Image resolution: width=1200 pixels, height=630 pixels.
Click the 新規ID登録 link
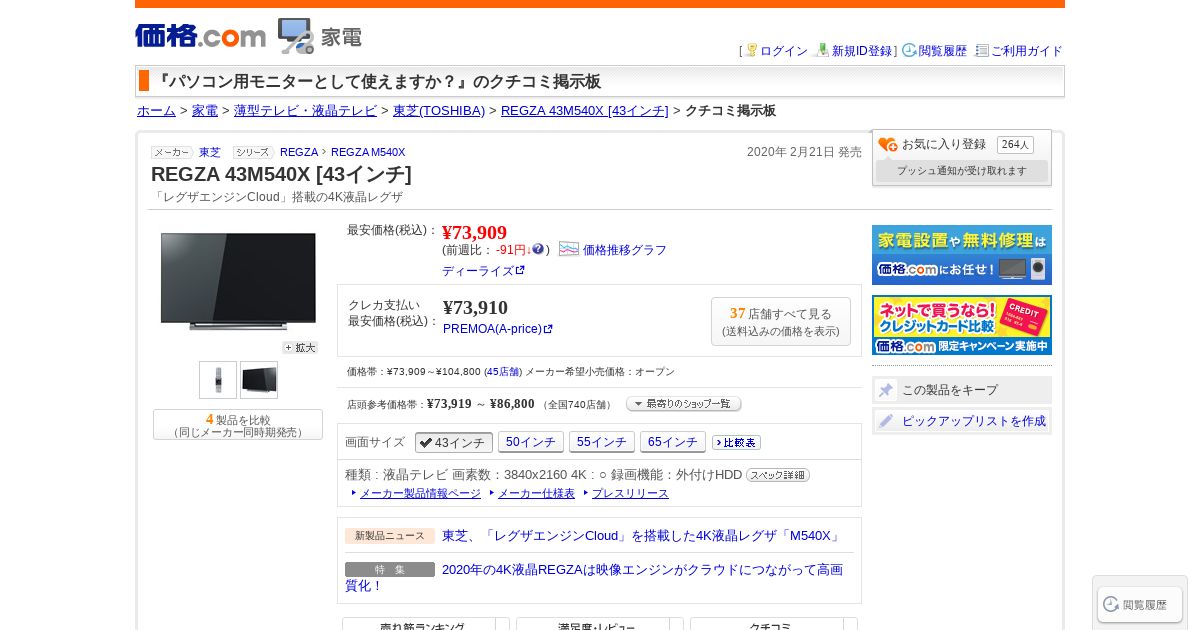click(x=862, y=51)
